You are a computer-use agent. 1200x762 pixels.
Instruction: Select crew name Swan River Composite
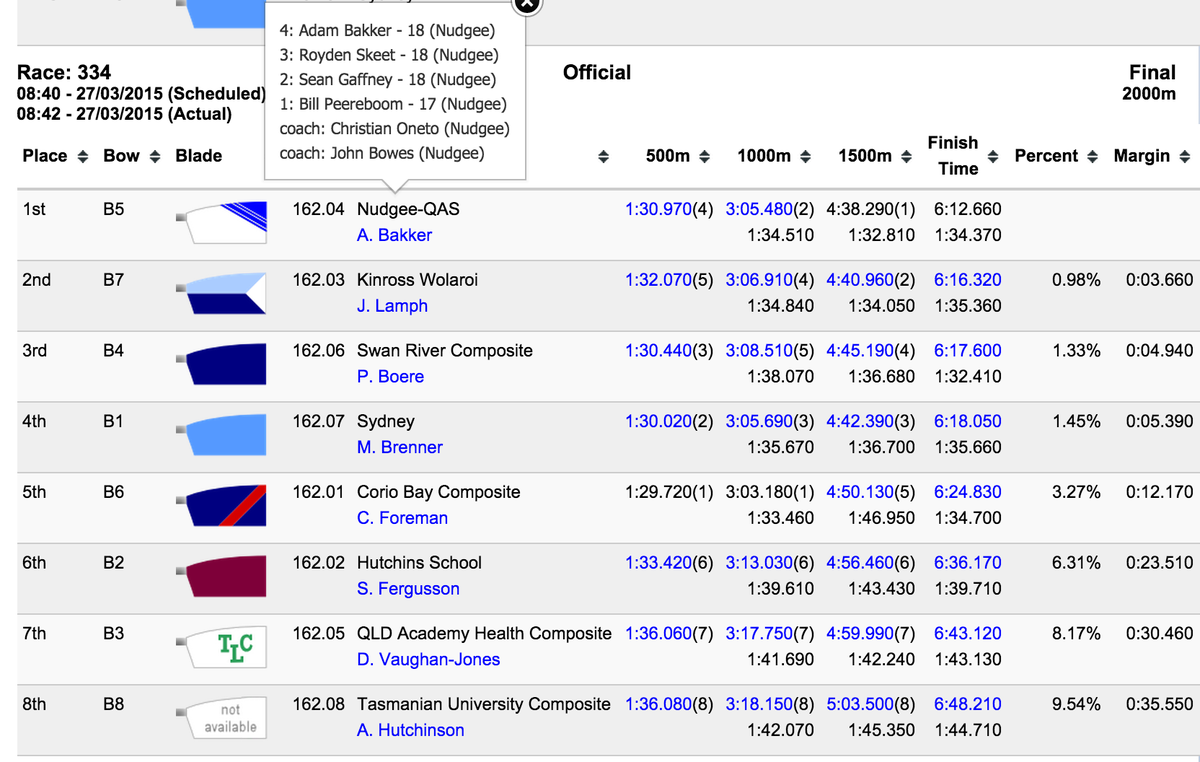click(445, 351)
